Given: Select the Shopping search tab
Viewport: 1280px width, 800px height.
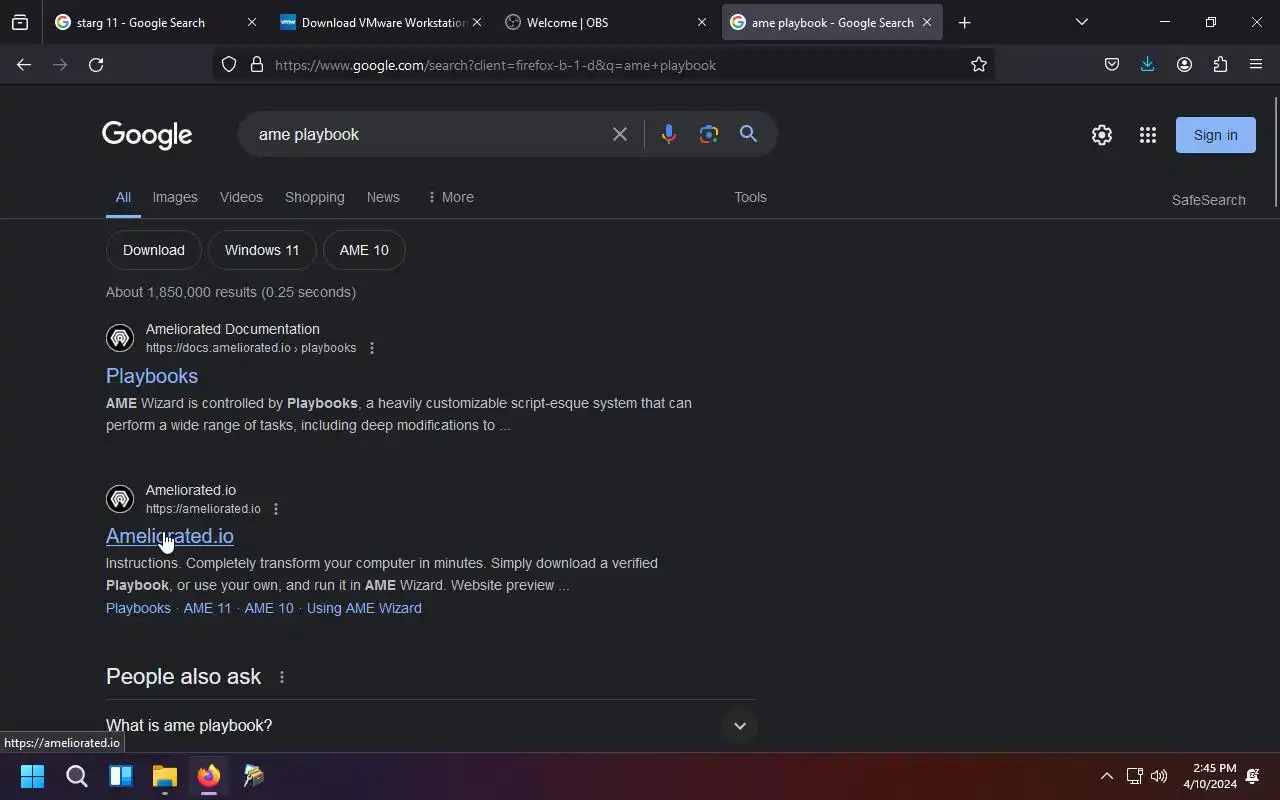Looking at the screenshot, I should coord(314,197).
